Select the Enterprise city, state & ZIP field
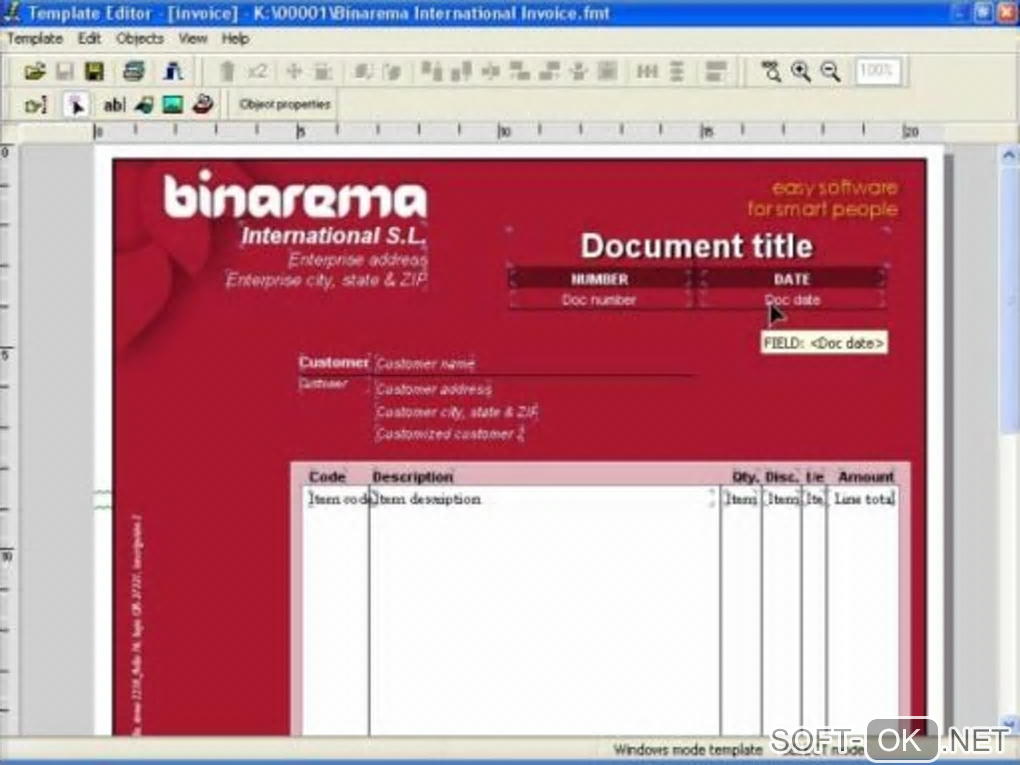 coord(326,280)
